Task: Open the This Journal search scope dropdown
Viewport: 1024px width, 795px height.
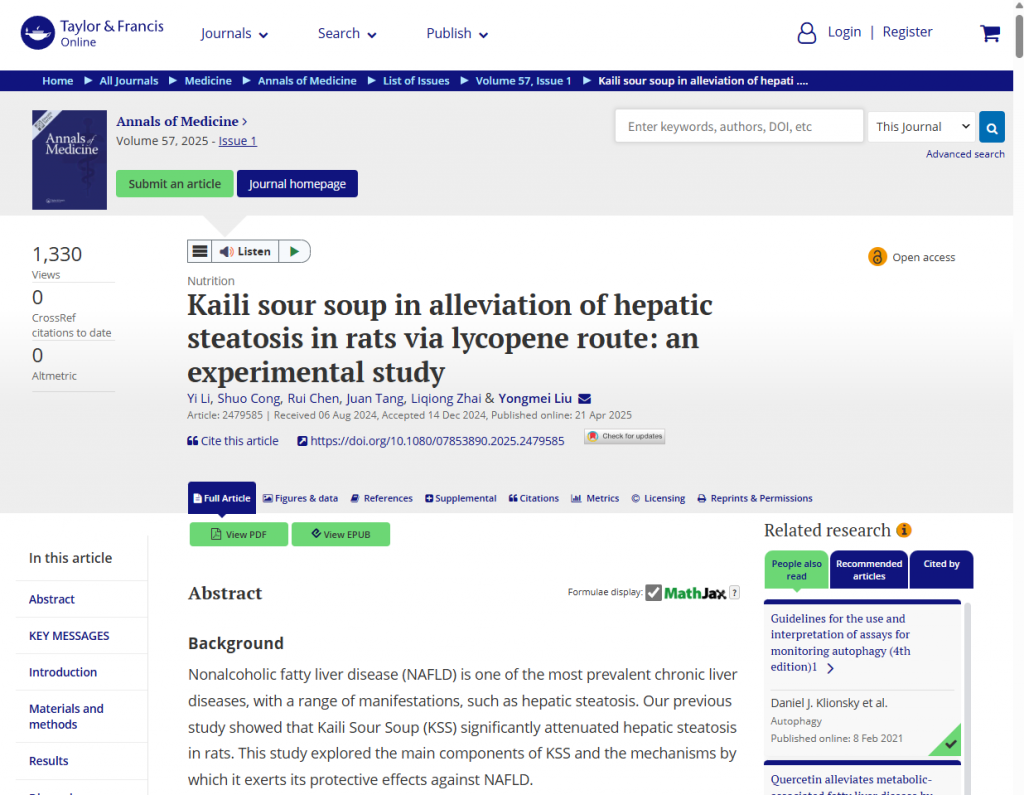Action: (921, 127)
